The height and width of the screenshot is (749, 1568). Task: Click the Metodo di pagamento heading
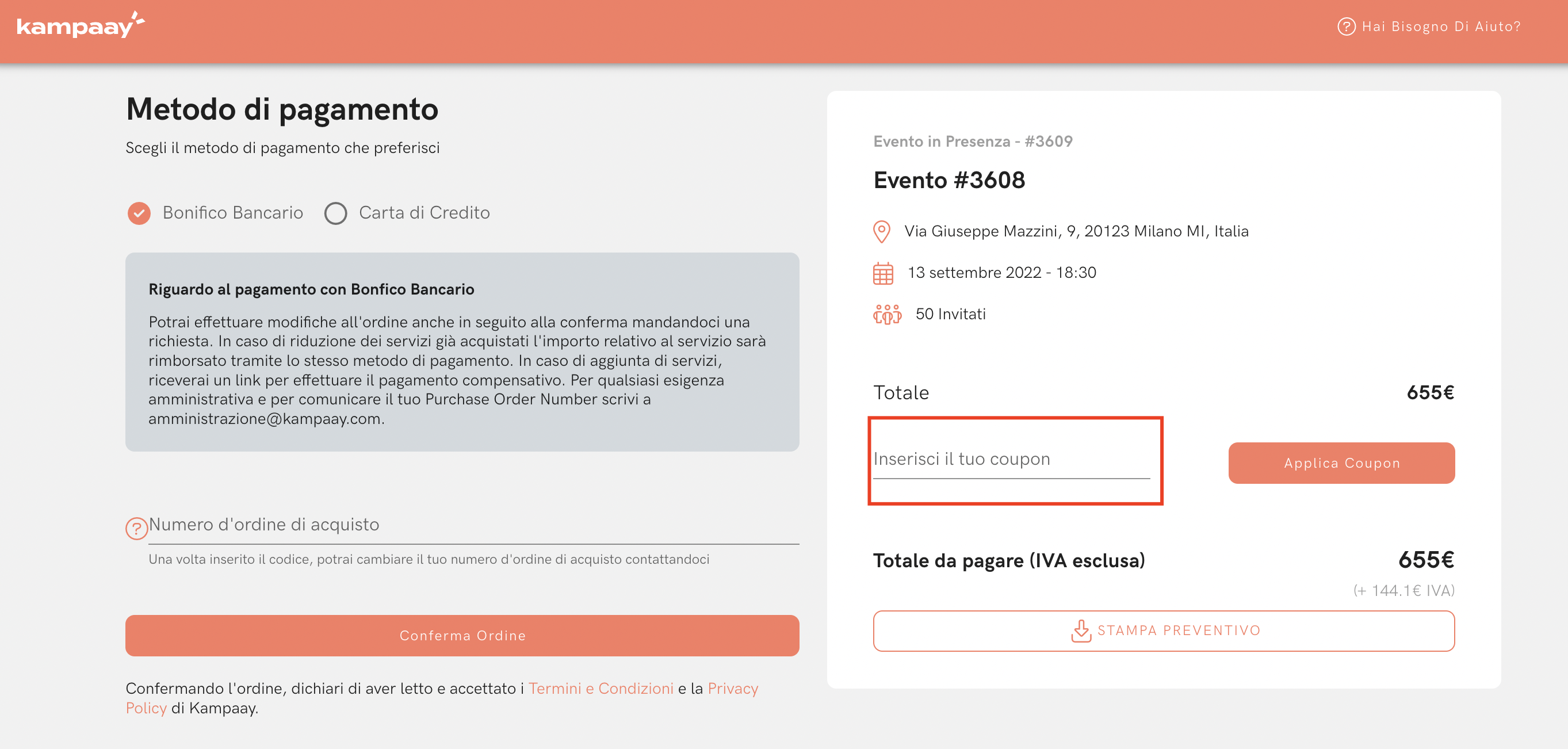282,109
